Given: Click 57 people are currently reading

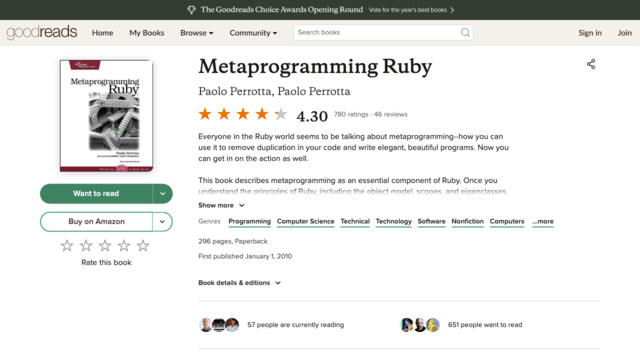Looking at the screenshot, I should (x=296, y=325).
